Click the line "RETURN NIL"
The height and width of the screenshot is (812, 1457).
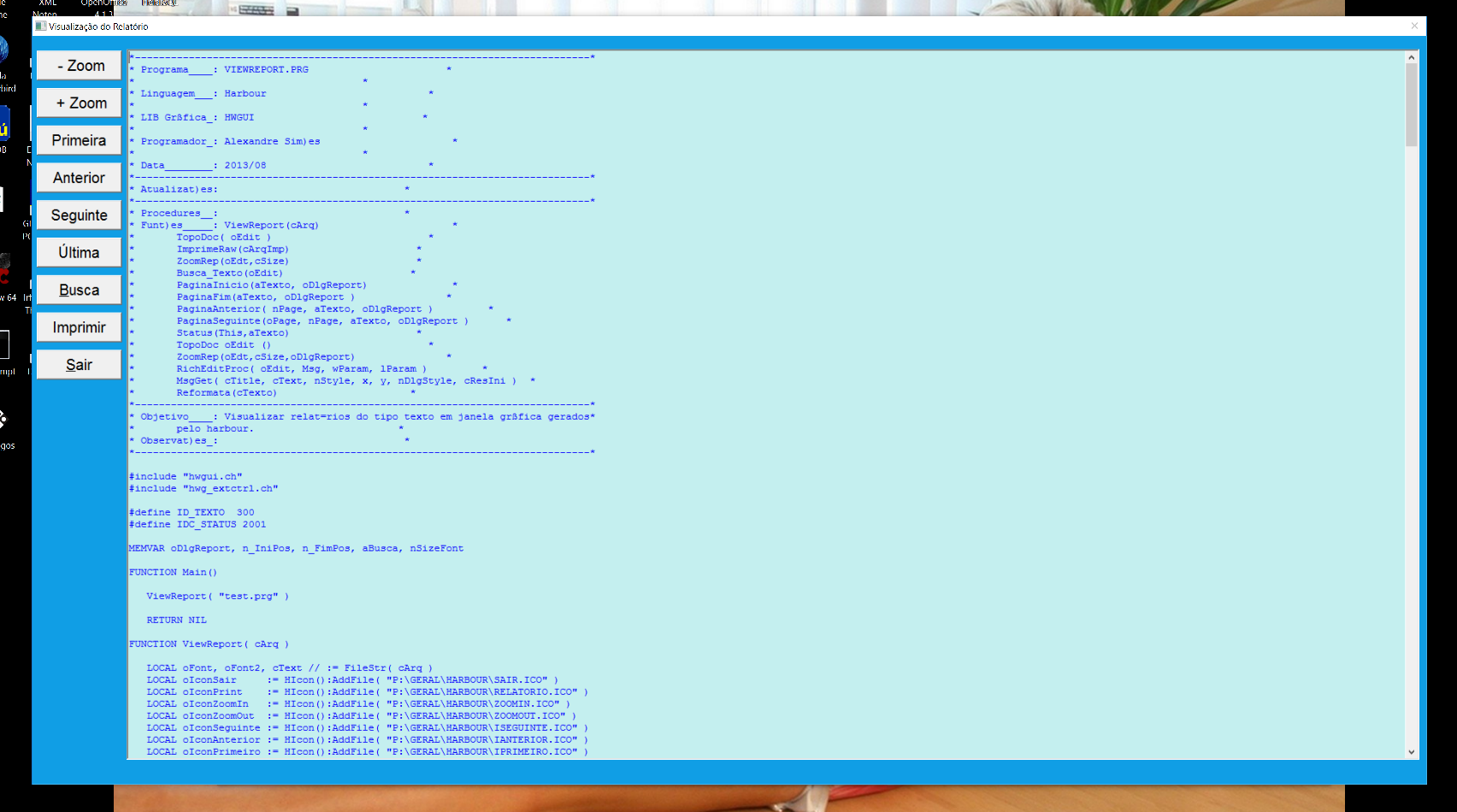coord(176,621)
